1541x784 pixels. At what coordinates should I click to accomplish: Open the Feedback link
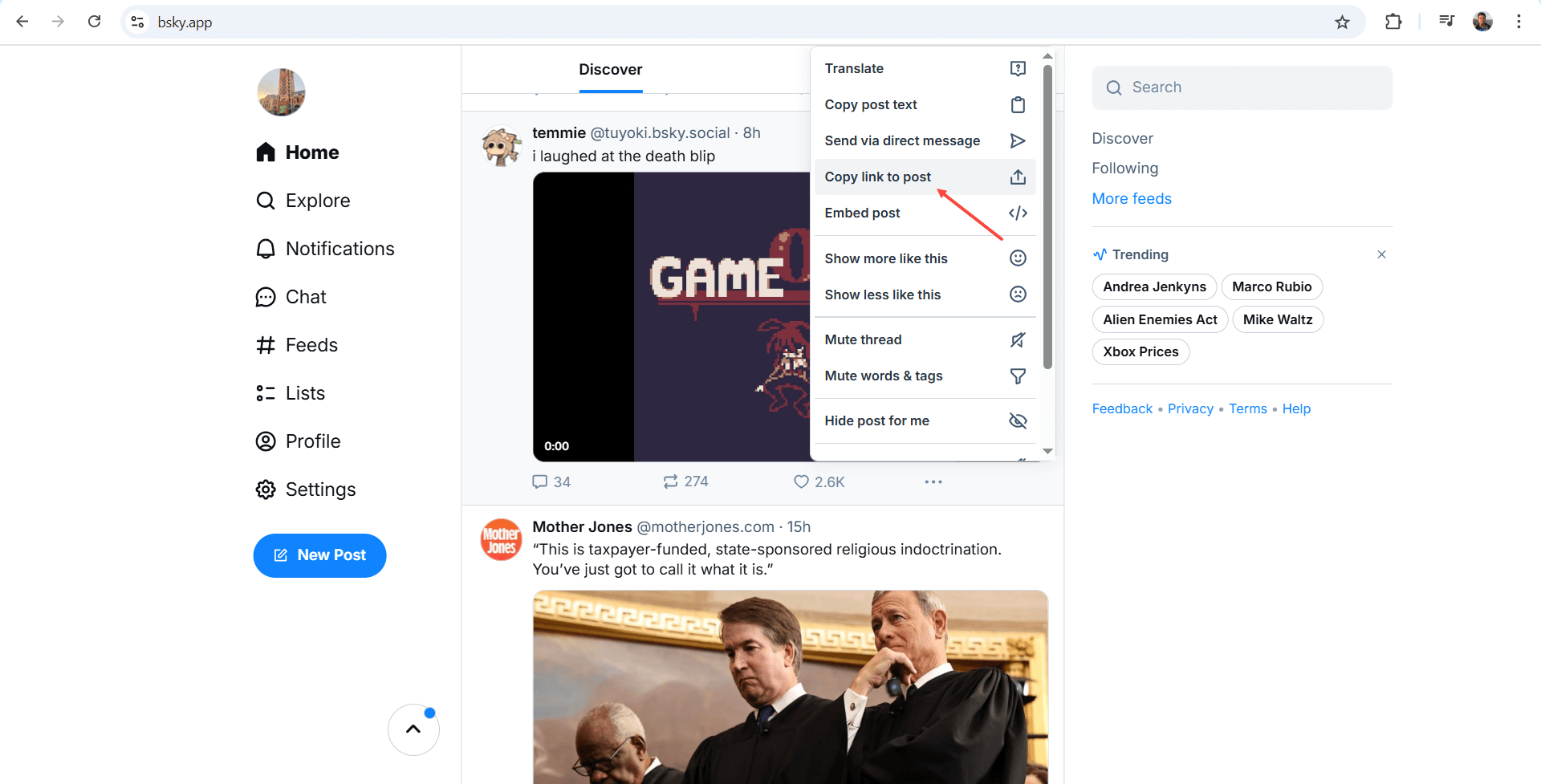pos(1122,409)
